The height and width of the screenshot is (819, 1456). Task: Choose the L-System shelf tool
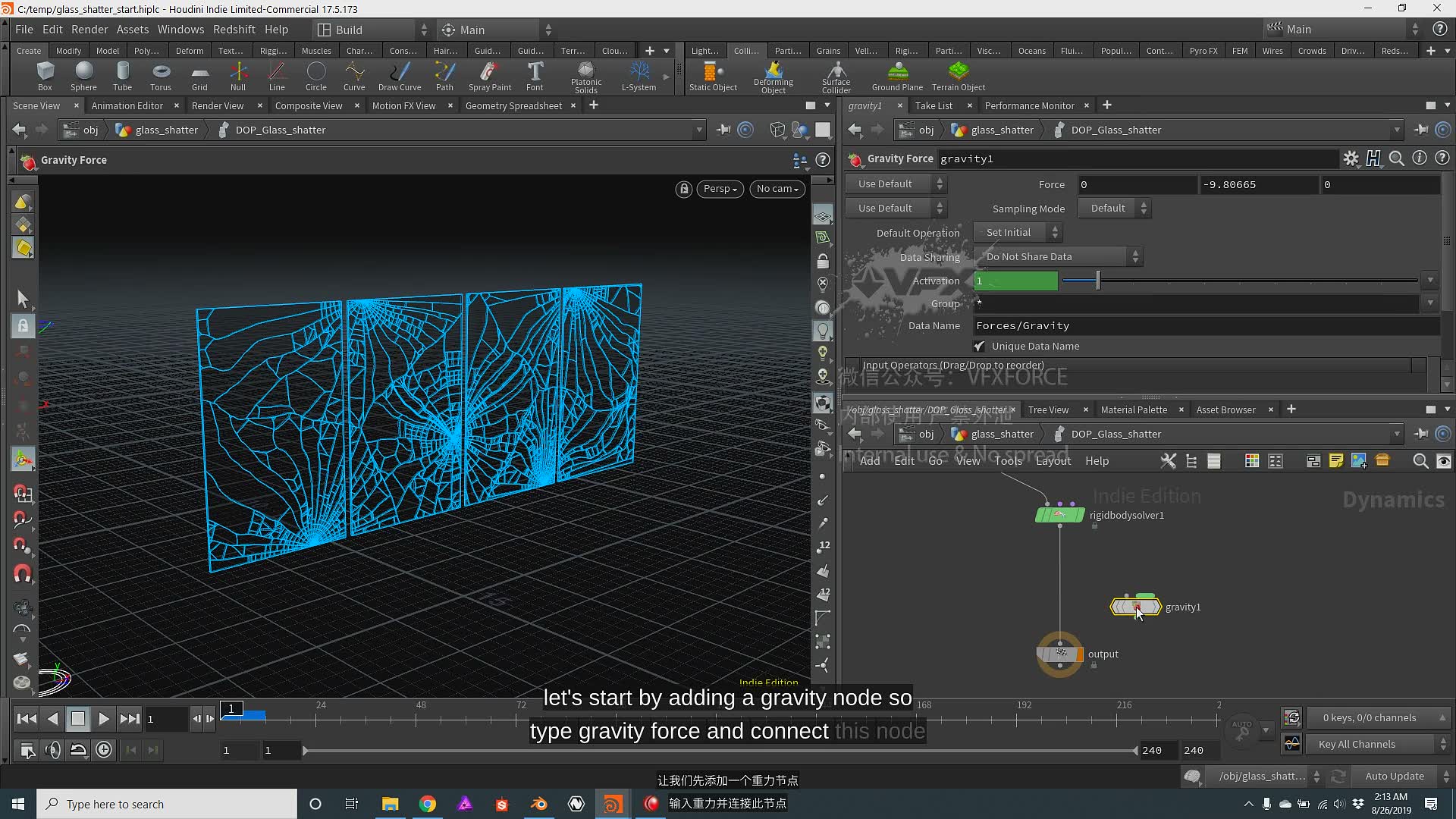[639, 77]
